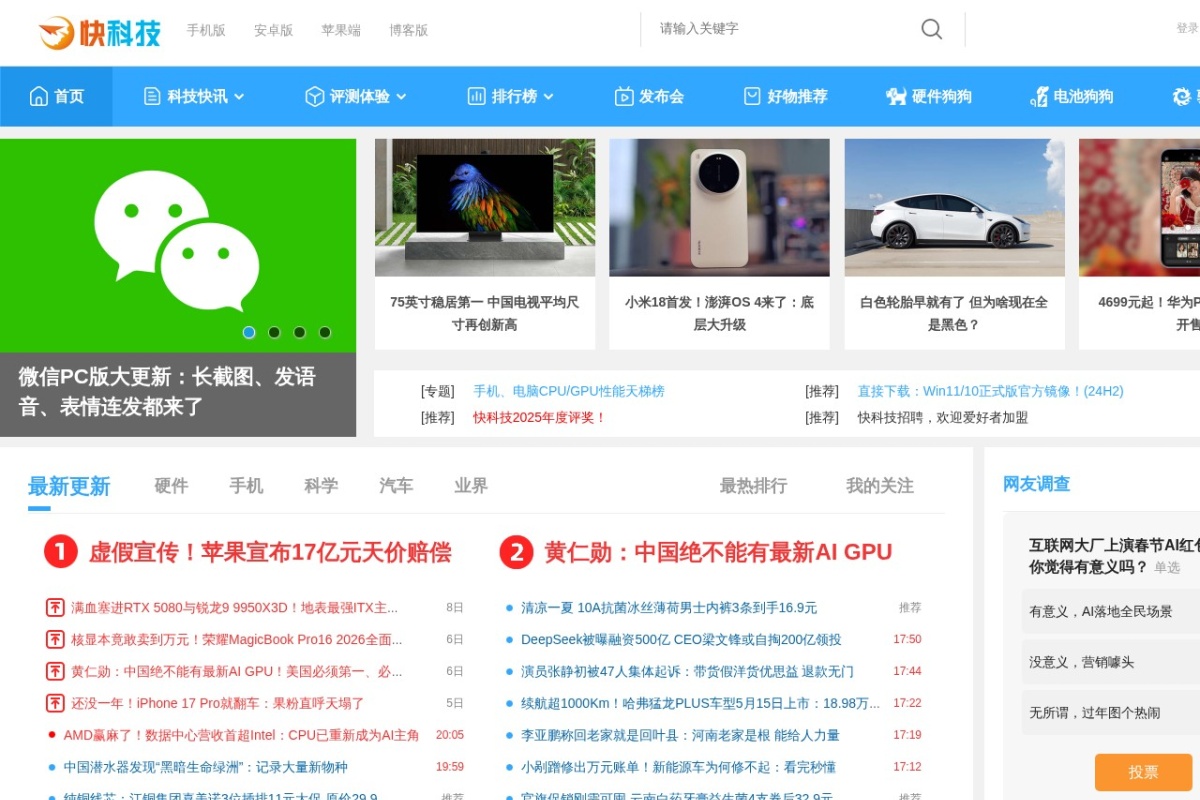Click the pinned icon beside 满血塞进RTX 5080 headline
This screenshot has height=800, width=1200.
[55, 607]
